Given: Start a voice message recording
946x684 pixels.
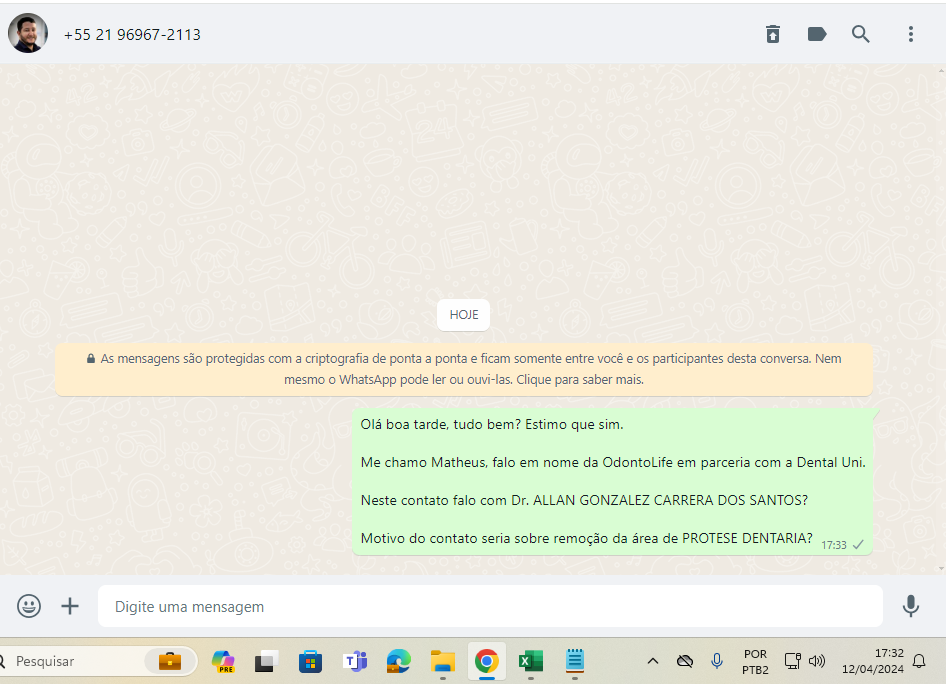Looking at the screenshot, I should (x=911, y=606).
